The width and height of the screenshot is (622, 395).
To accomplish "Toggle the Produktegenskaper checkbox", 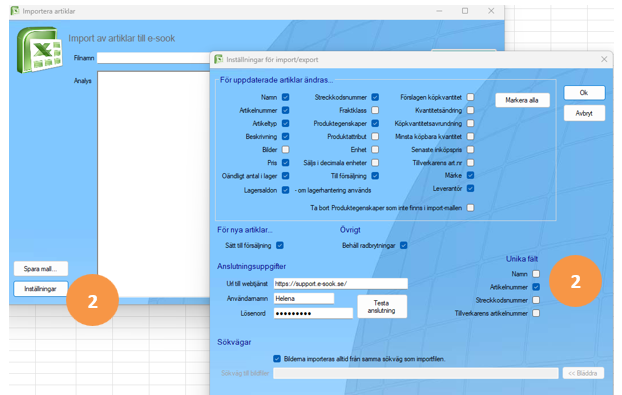I will [375, 123].
